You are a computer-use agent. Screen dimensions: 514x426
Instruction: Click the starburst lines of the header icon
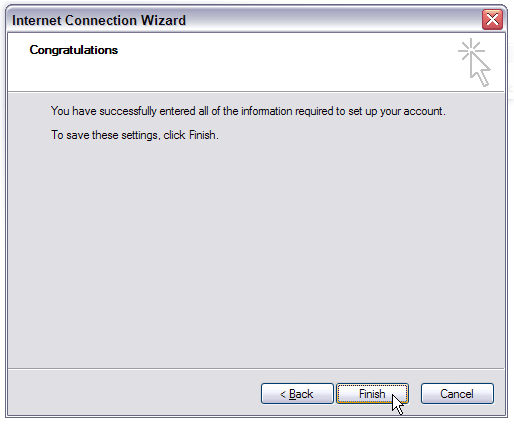pyautogui.click(x=471, y=50)
